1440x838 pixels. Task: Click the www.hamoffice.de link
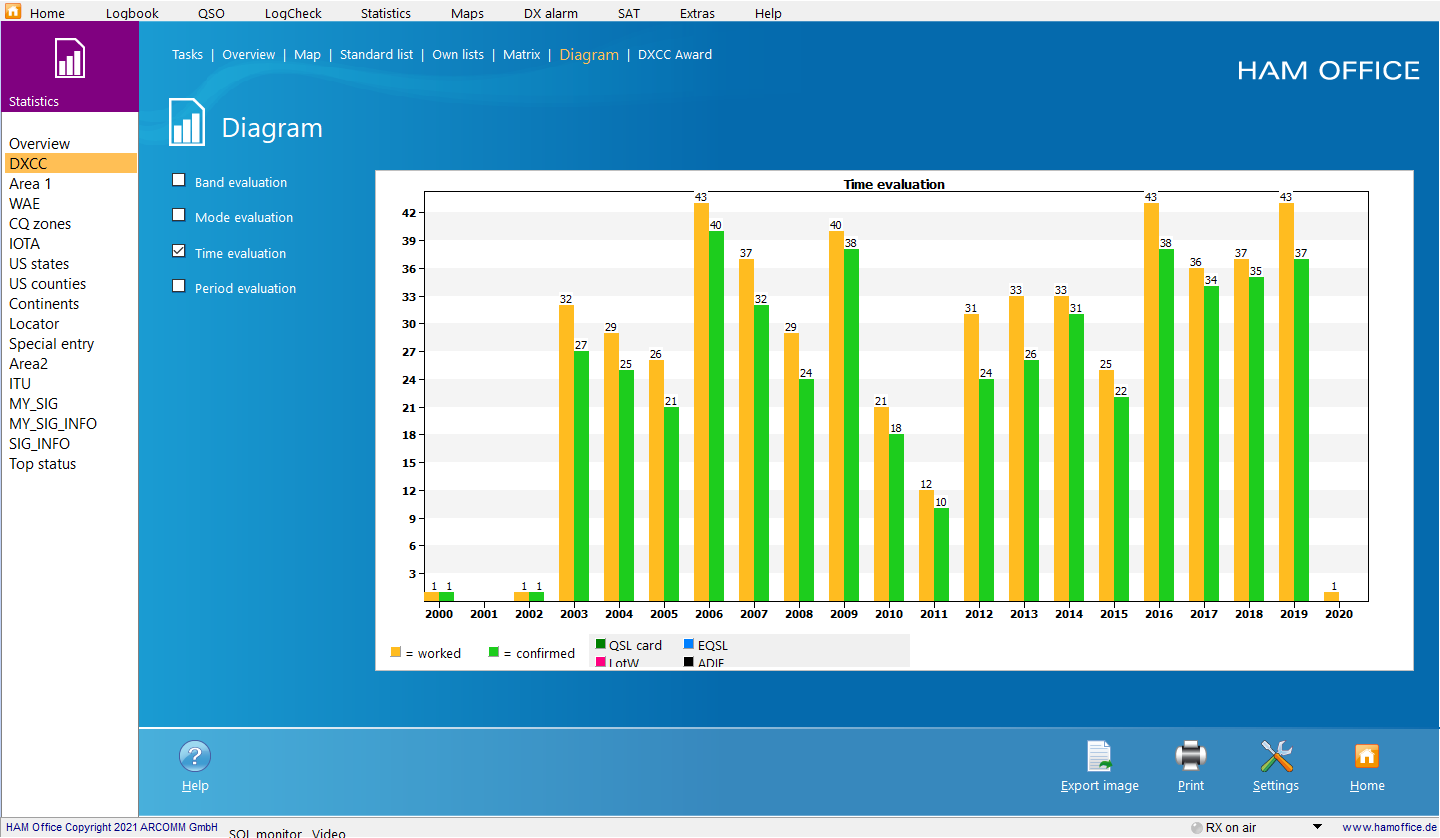(x=1388, y=828)
